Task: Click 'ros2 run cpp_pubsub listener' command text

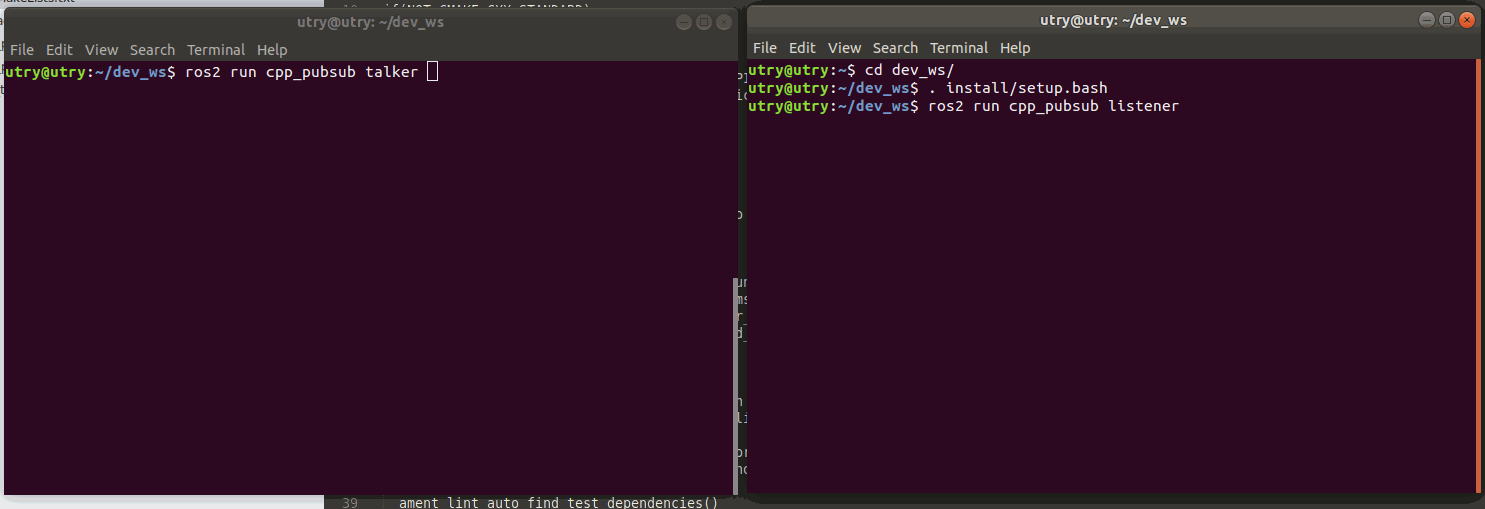Action: pos(1054,106)
